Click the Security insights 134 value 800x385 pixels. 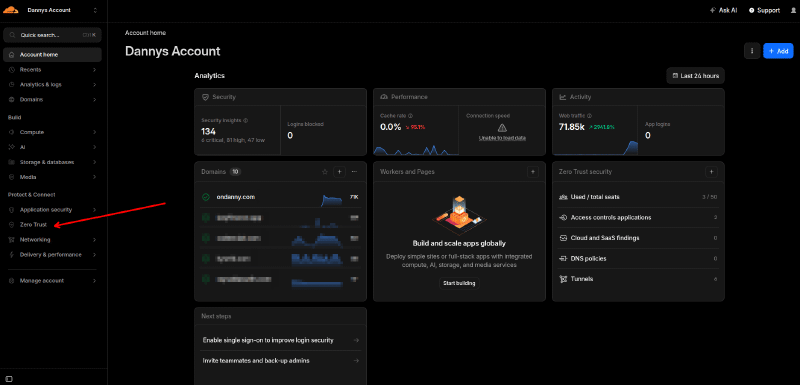coord(209,132)
